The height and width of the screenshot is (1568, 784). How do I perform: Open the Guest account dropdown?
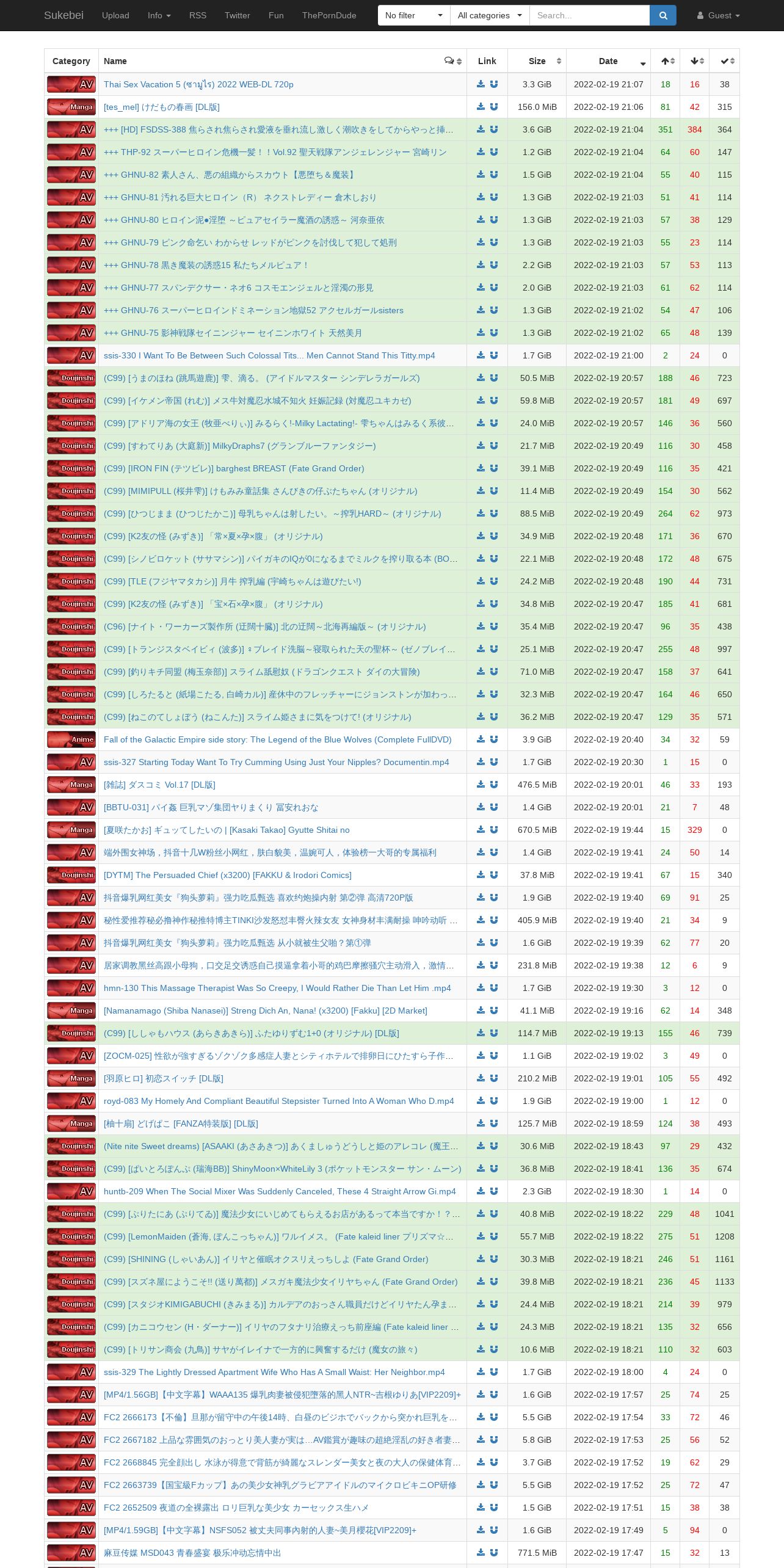point(718,15)
